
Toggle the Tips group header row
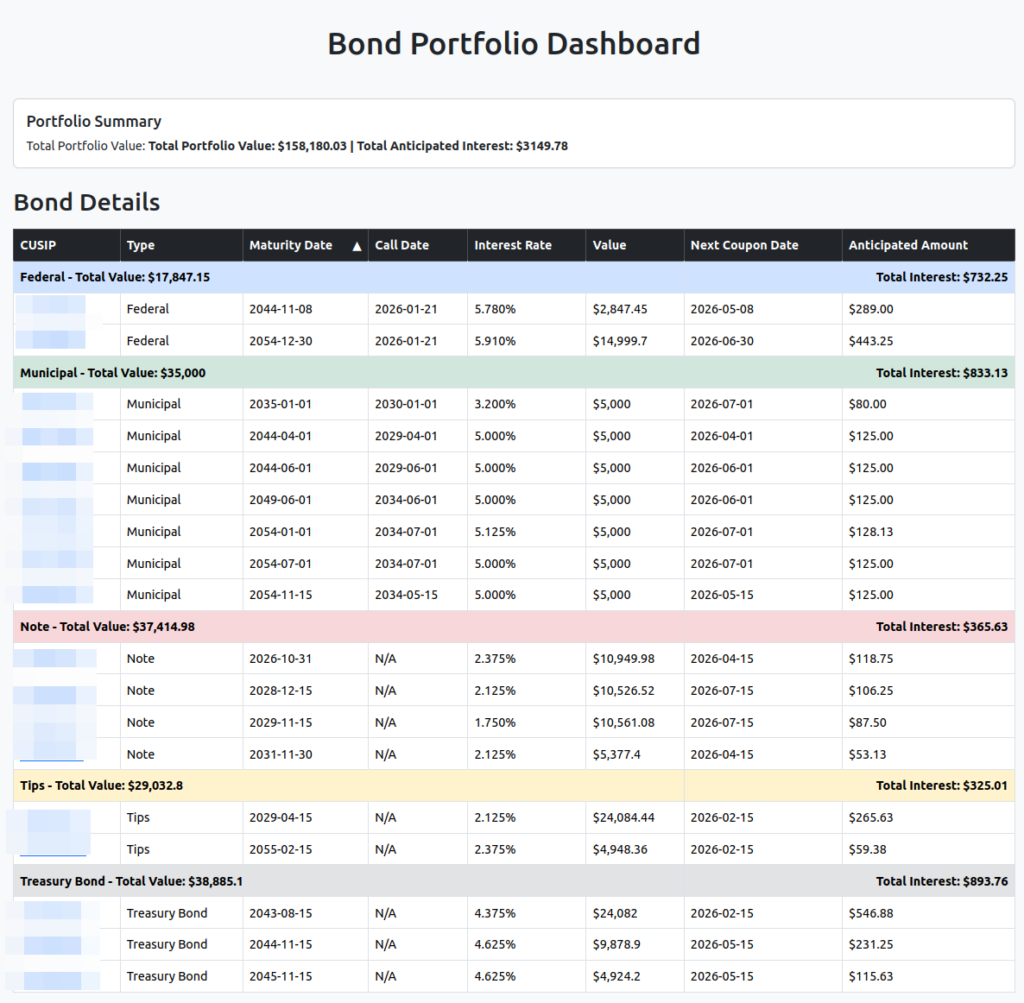101,785
